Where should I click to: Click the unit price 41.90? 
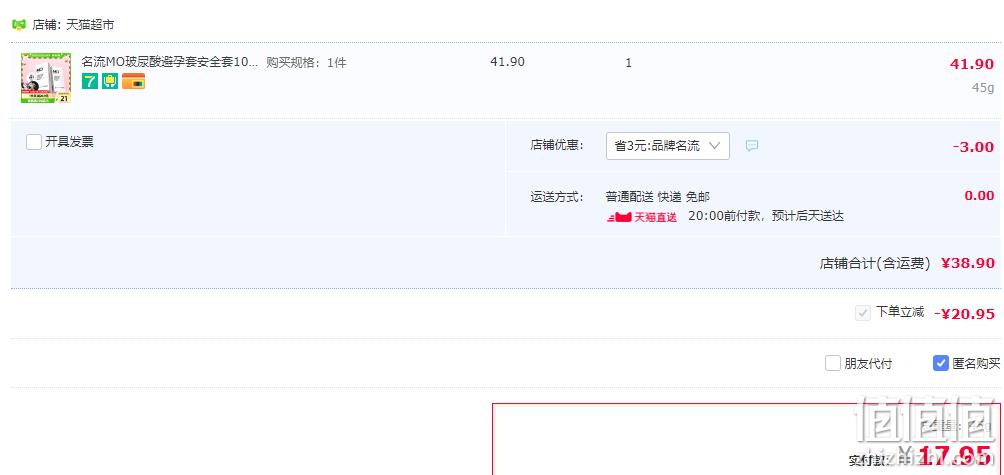(x=507, y=62)
